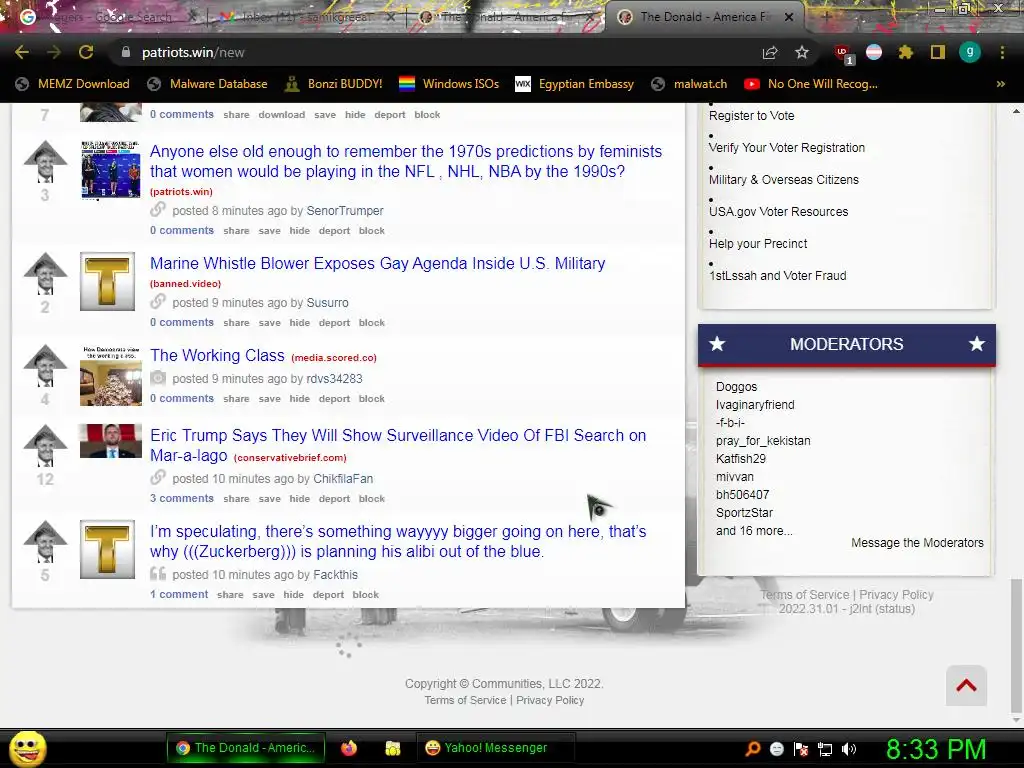This screenshot has height=768, width=1024.
Task: Click the patriots.win/new address bar
Action: coord(431,52)
